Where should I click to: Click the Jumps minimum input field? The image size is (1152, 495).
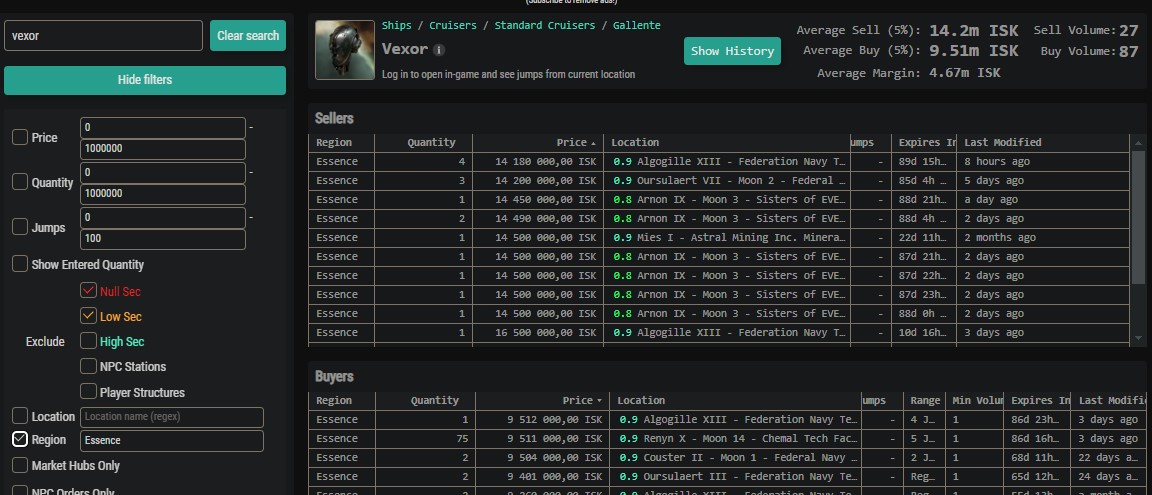point(162,218)
